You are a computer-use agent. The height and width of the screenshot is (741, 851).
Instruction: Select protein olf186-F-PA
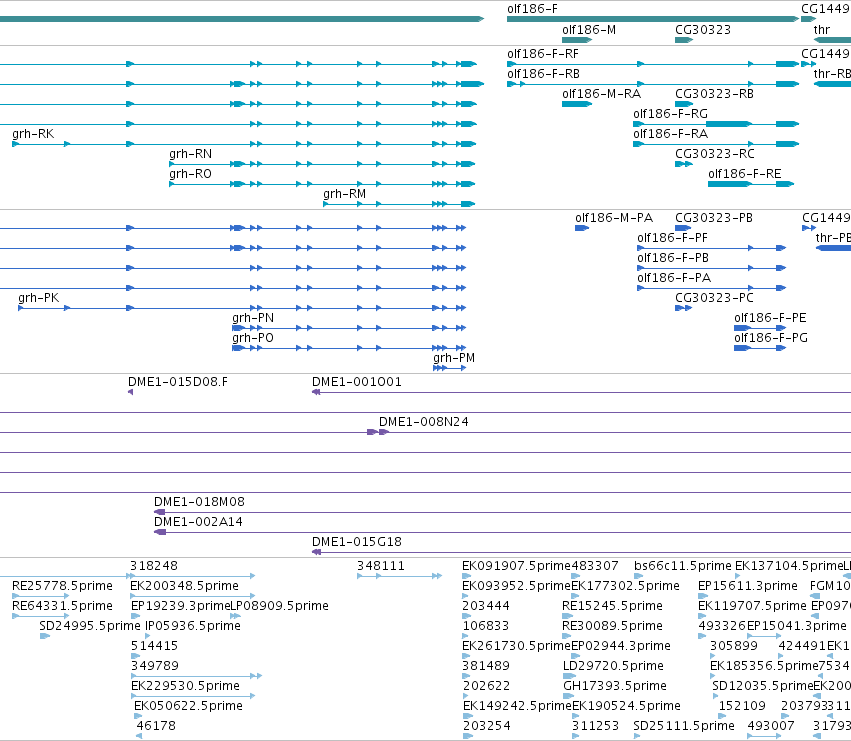coord(674,278)
